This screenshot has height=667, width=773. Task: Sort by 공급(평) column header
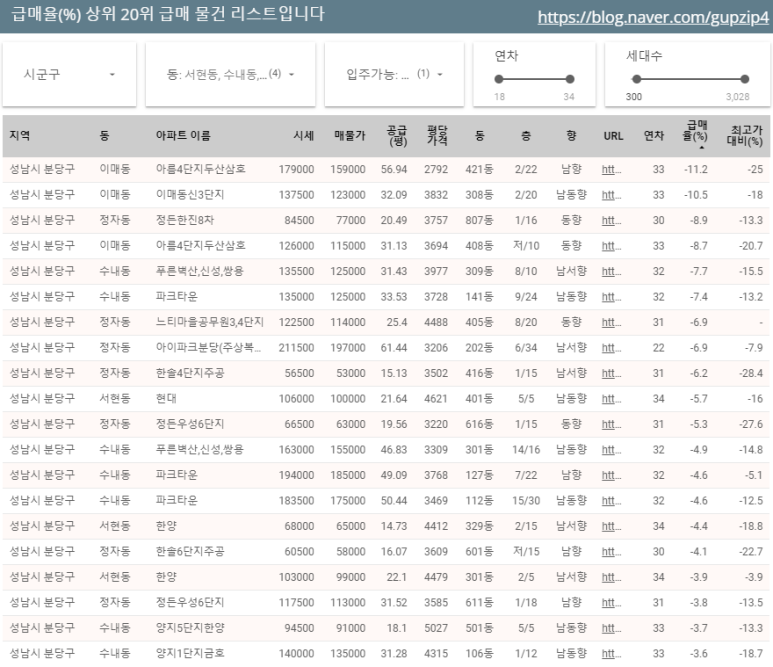(x=397, y=136)
